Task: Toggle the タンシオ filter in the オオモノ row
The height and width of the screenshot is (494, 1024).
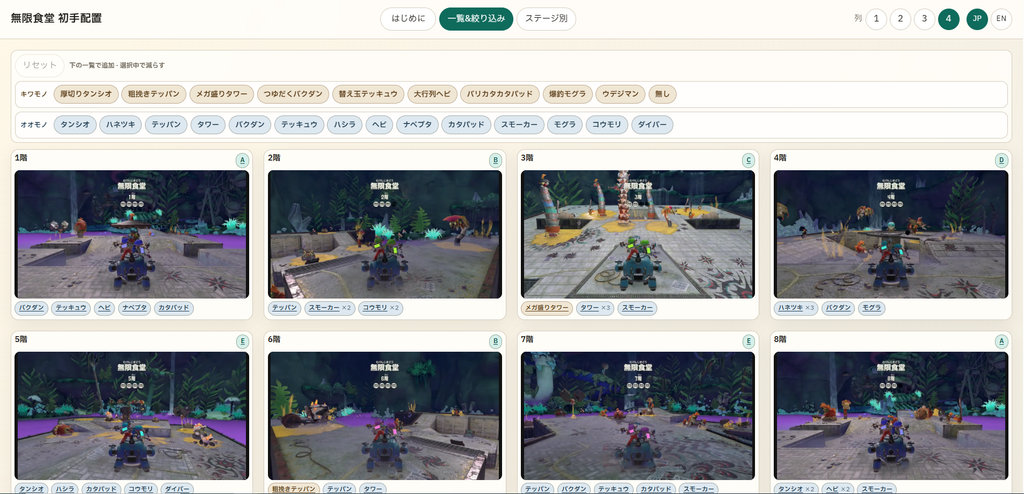Action: (x=75, y=125)
